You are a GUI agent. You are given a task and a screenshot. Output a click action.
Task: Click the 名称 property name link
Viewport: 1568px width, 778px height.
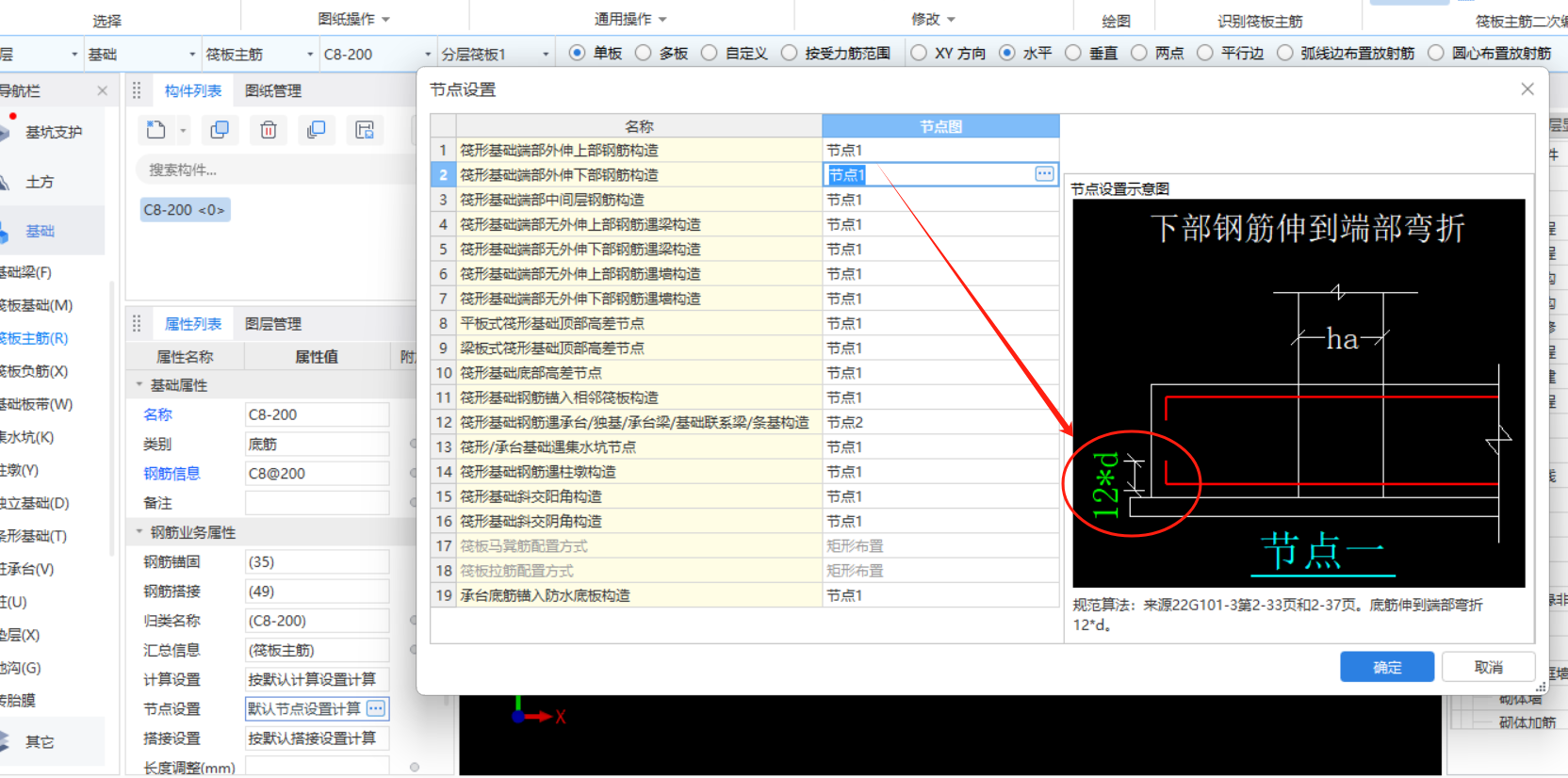point(157,414)
